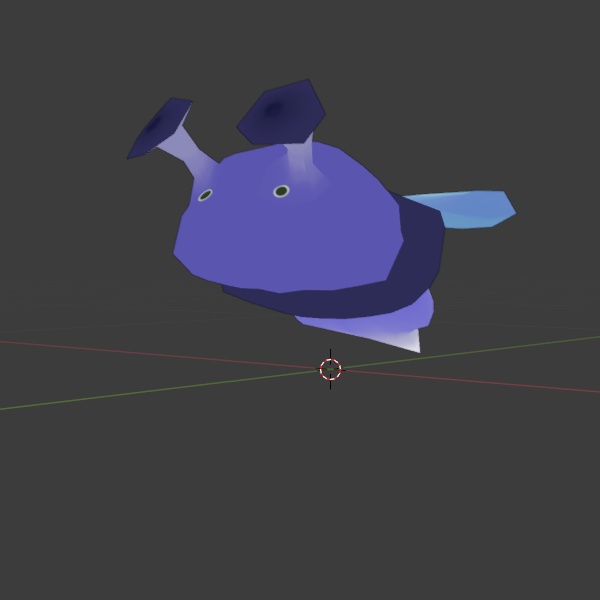Click the right dark hexagonal antenna cap
The image size is (600, 600).
point(282,110)
